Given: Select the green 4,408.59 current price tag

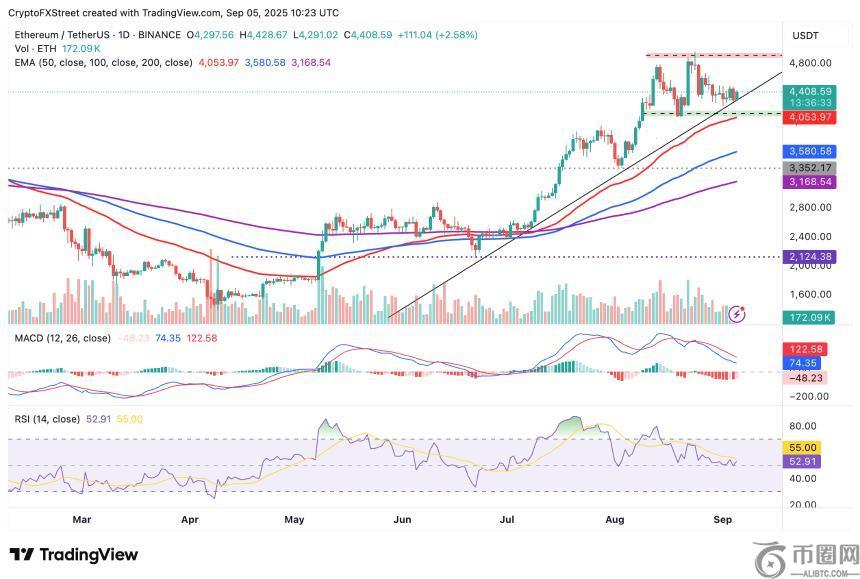Looking at the screenshot, I should pos(810,92).
